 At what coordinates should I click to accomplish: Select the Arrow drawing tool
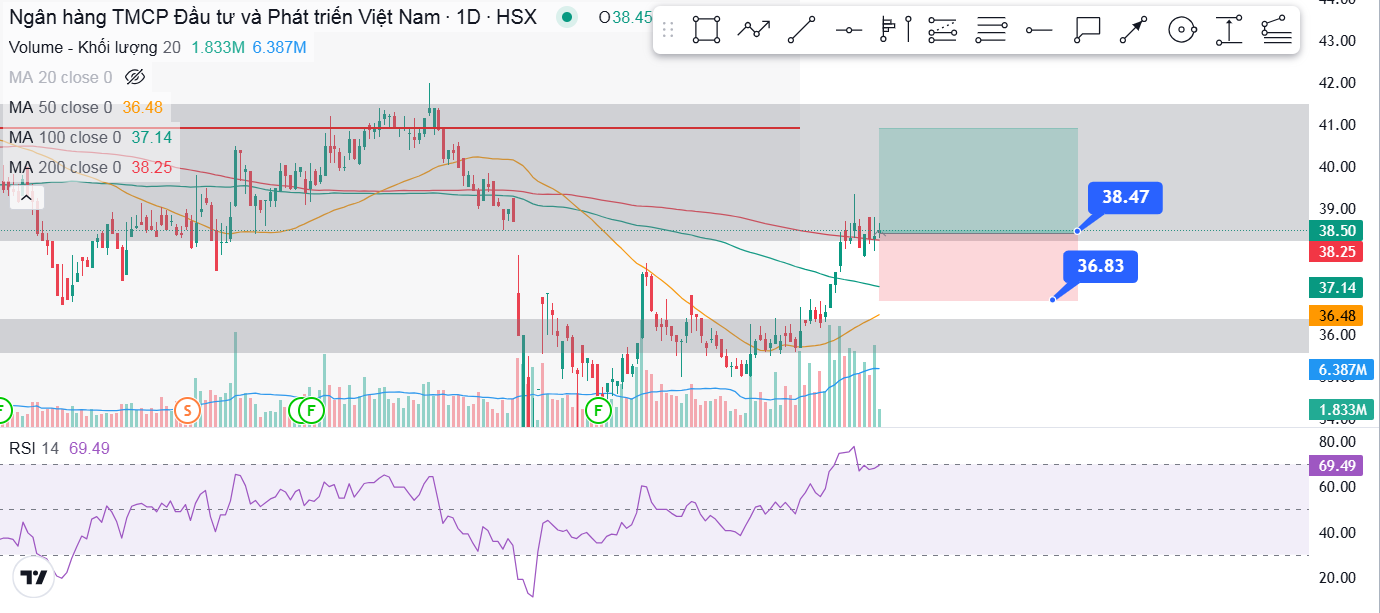tap(1133, 31)
